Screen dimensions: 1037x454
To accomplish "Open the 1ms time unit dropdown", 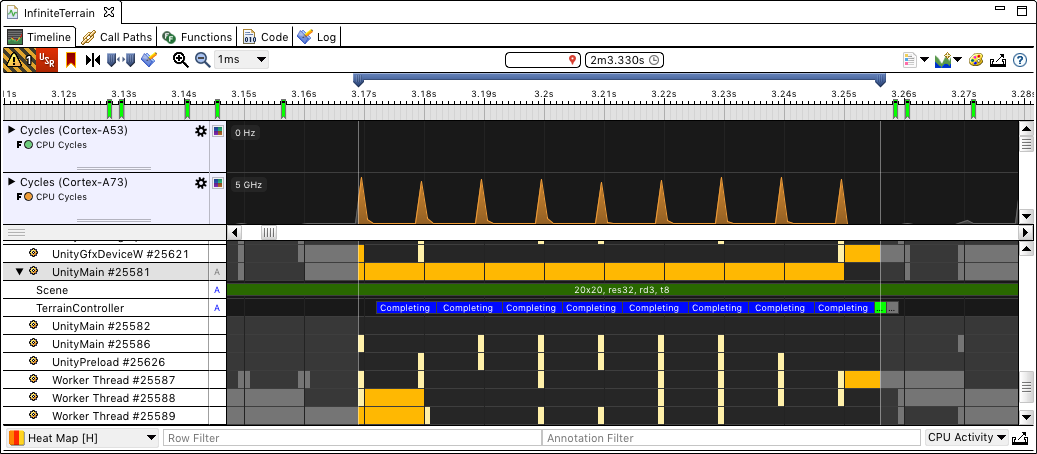I will point(241,60).
